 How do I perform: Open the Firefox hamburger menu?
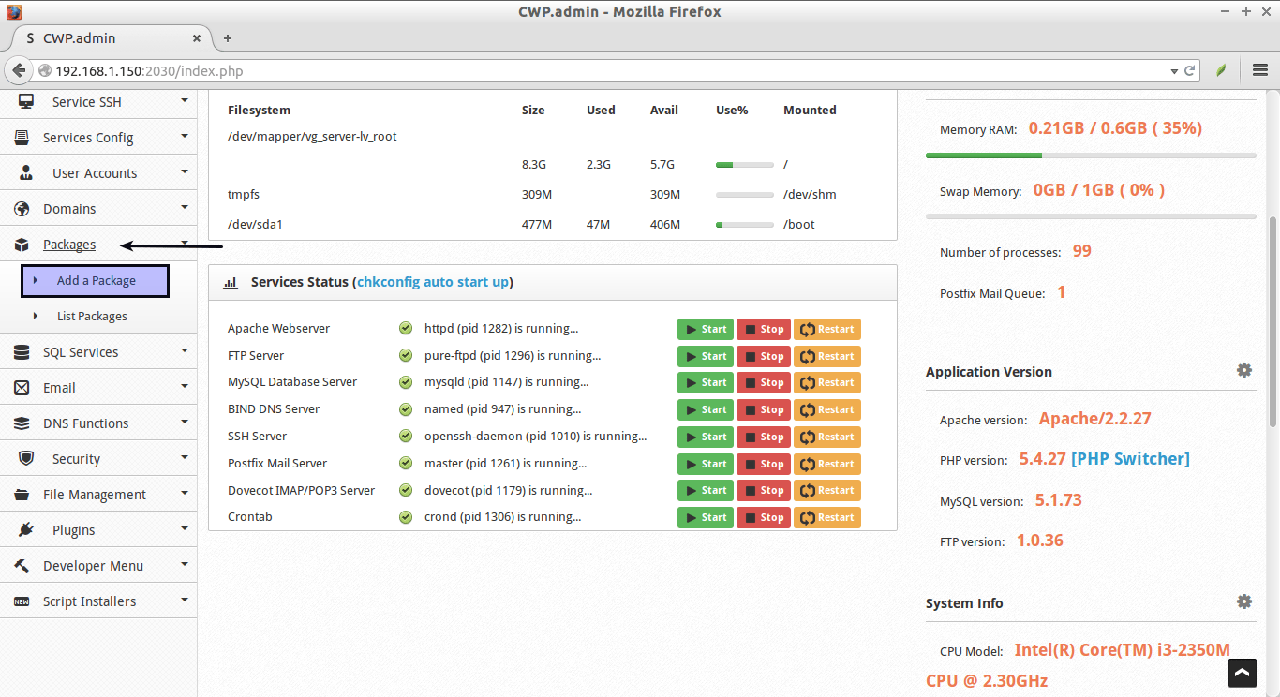tap(1260, 71)
